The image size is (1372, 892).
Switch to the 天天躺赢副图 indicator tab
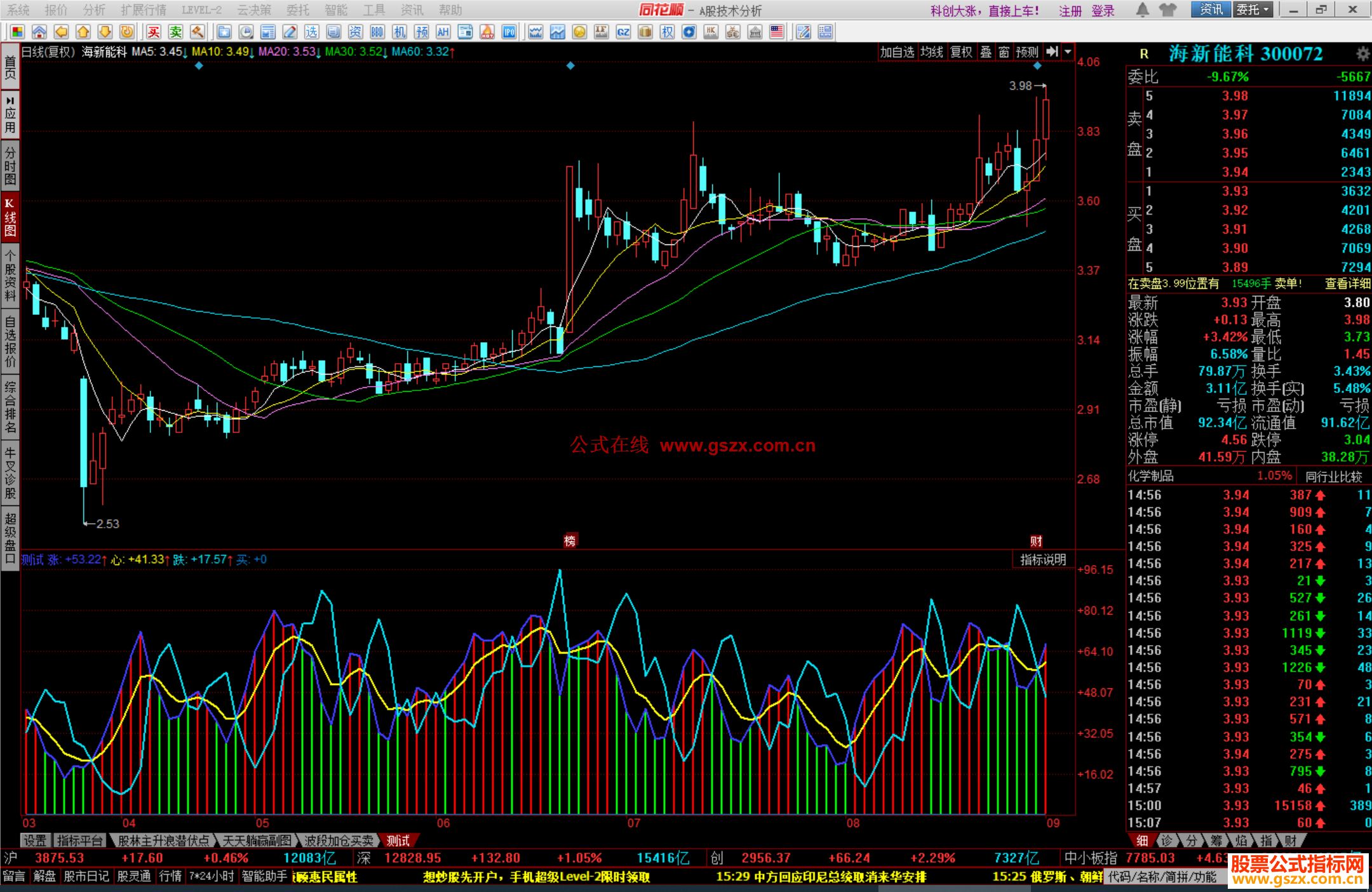257,841
